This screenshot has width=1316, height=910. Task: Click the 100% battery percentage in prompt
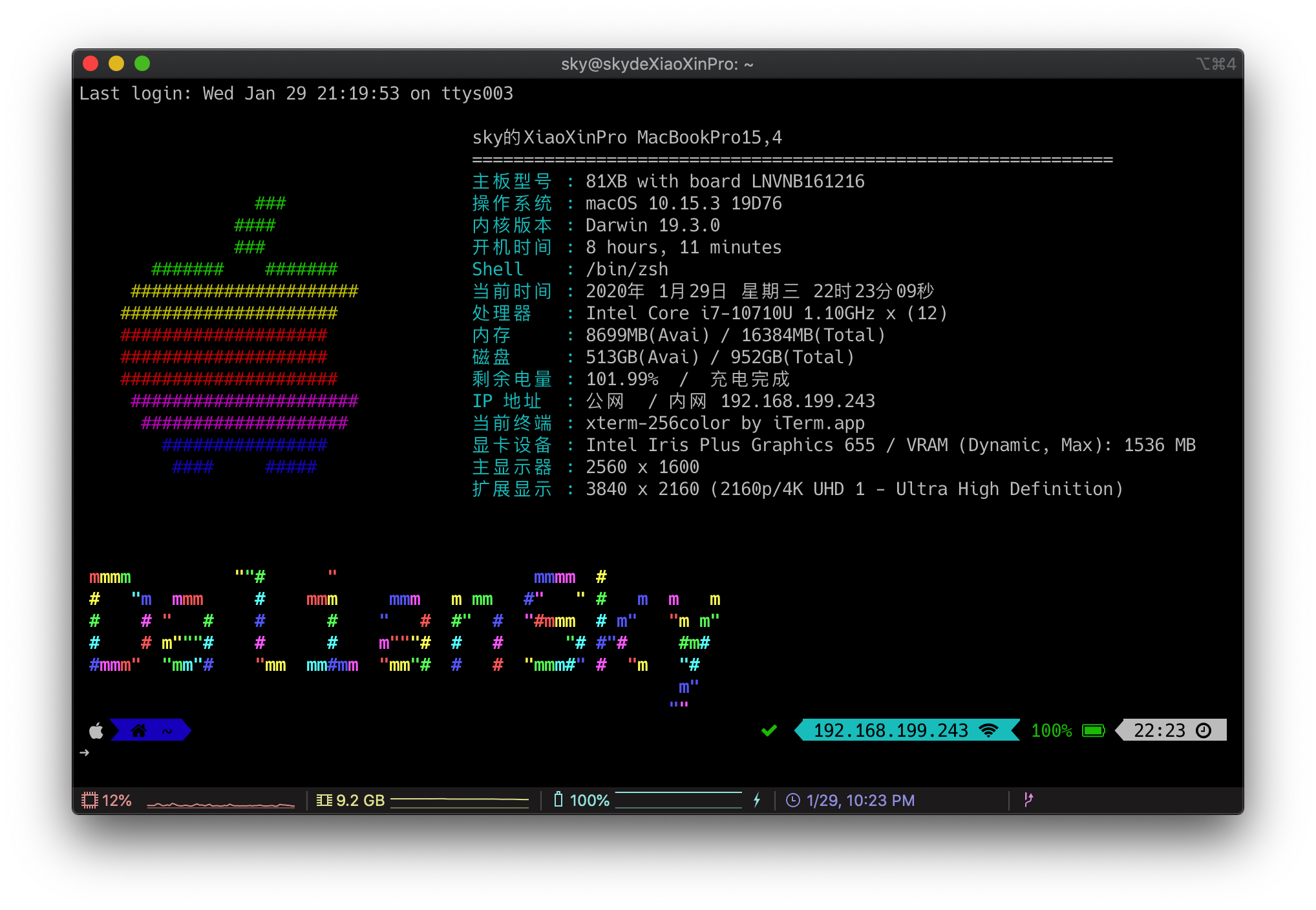click(1052, 730)
